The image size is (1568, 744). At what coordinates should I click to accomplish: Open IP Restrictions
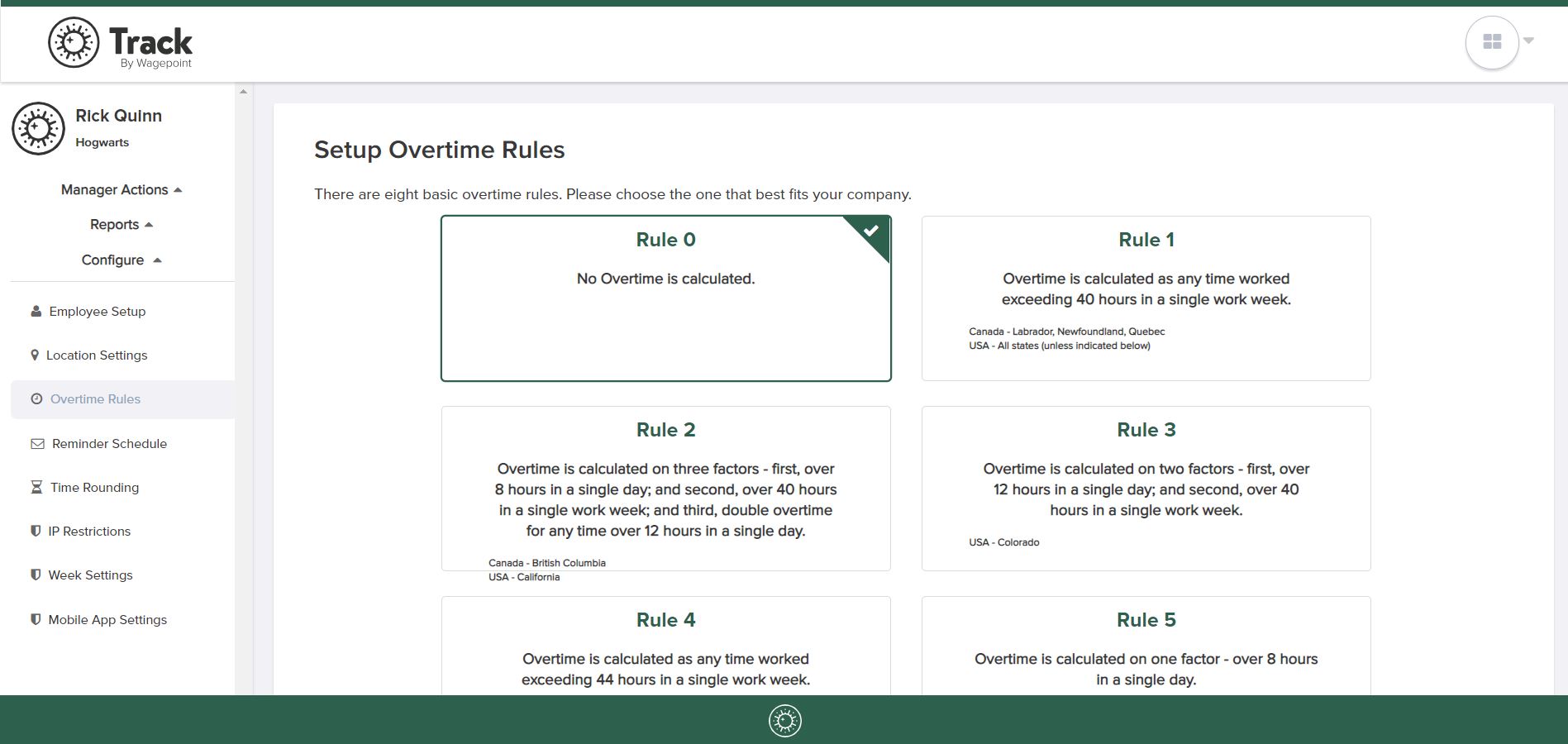click(89, 532)
